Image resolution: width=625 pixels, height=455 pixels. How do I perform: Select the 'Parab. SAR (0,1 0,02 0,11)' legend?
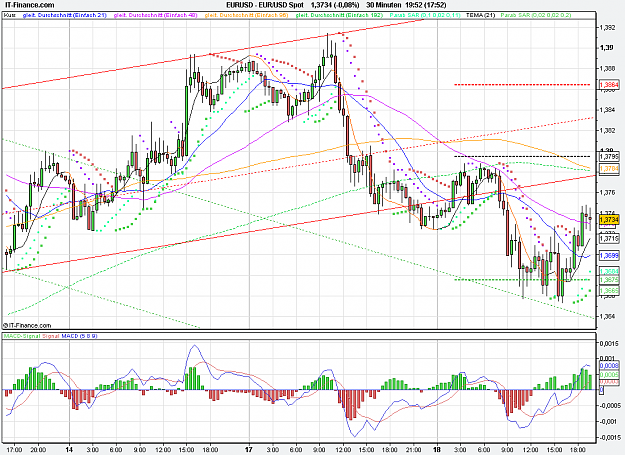pos(425,15)
